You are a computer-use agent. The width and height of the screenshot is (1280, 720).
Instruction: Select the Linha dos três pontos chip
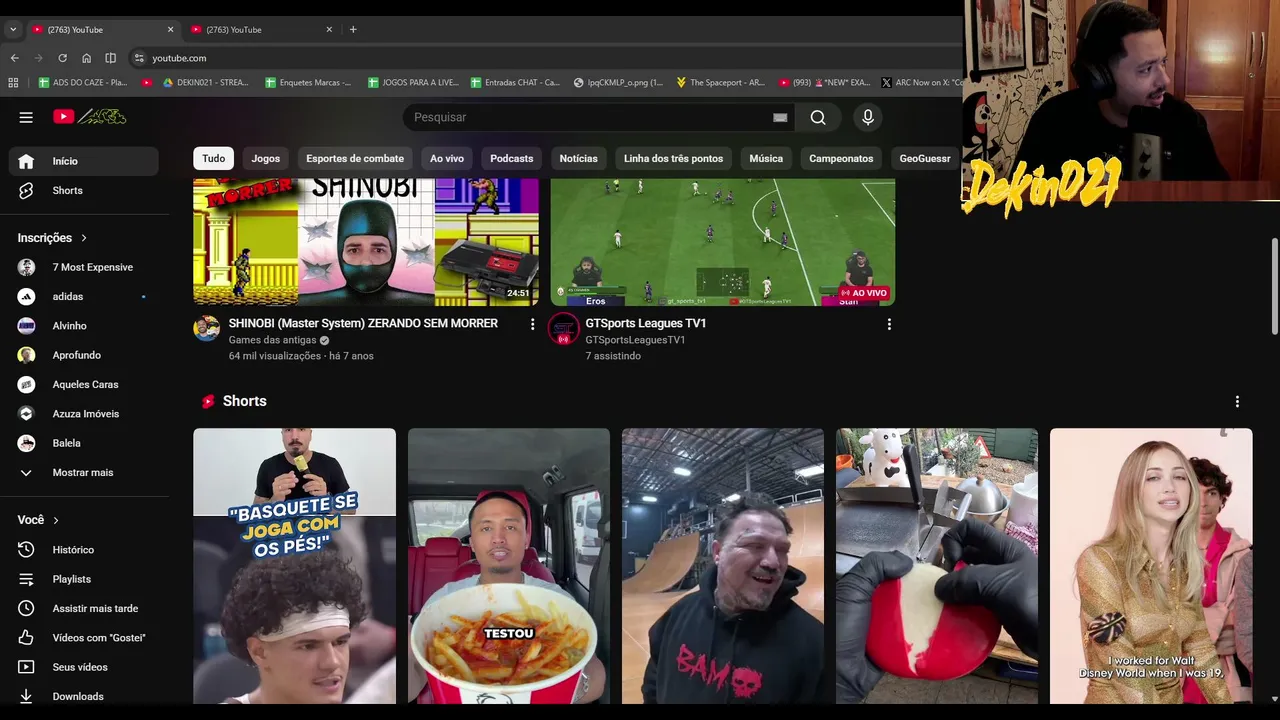674,158
